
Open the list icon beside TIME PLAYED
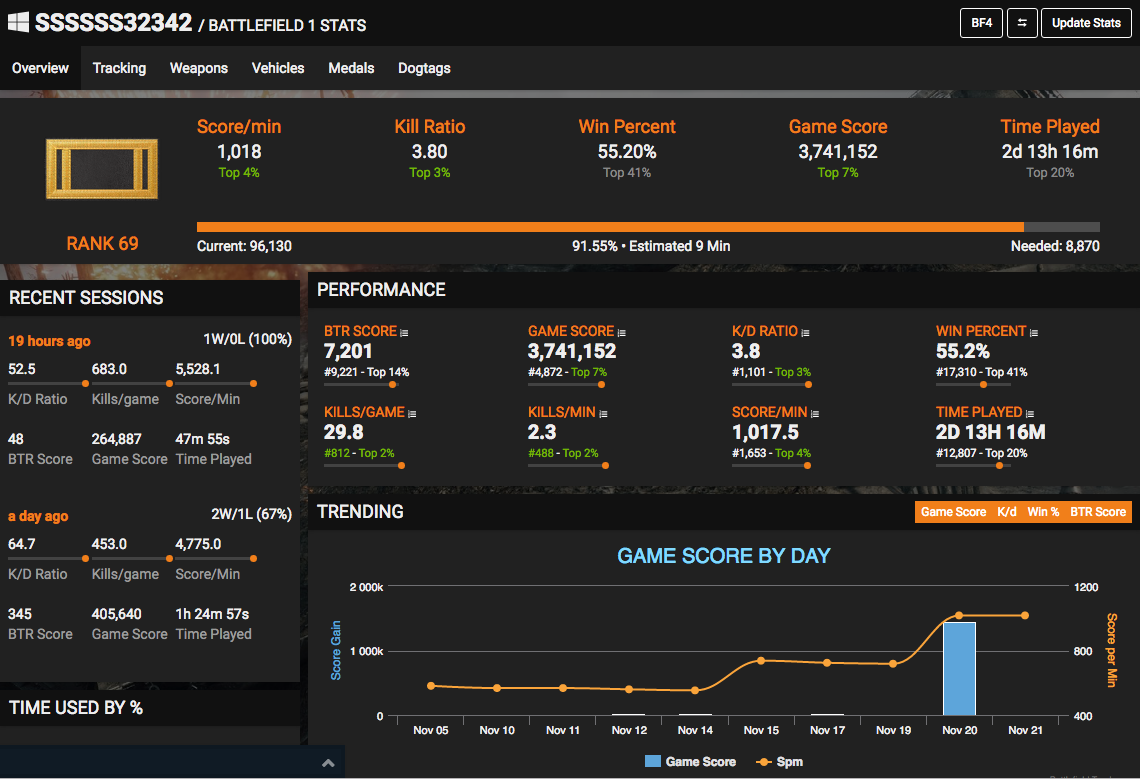[1029, 414]
